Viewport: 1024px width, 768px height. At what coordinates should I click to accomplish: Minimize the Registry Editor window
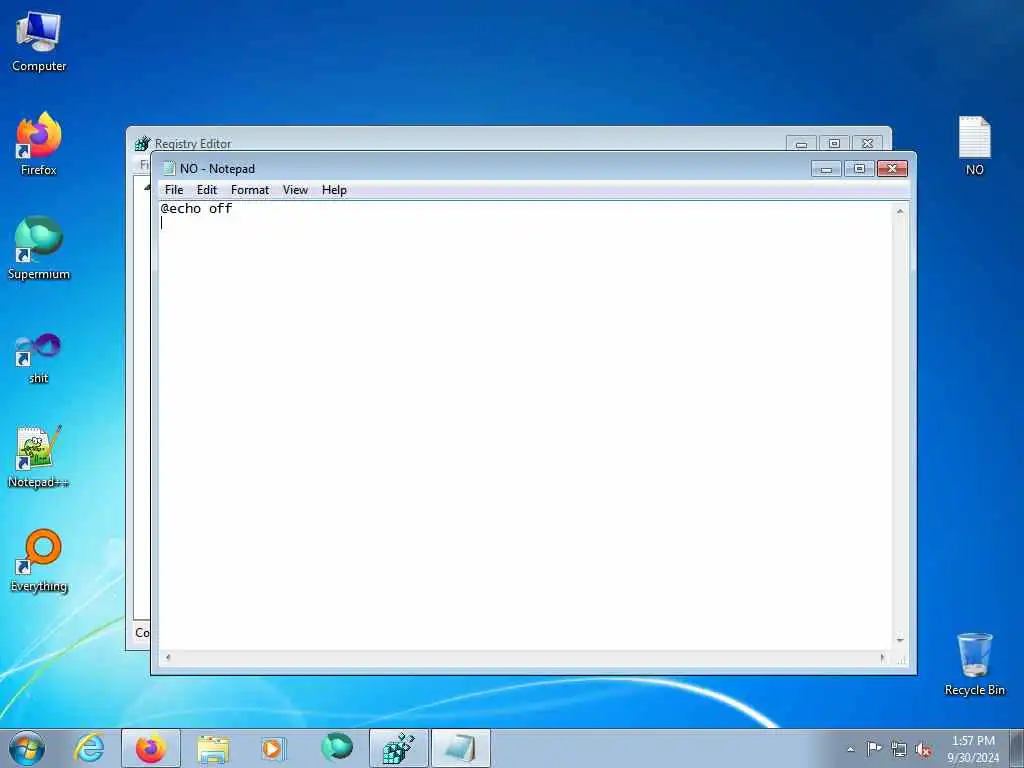pos(801,144)
